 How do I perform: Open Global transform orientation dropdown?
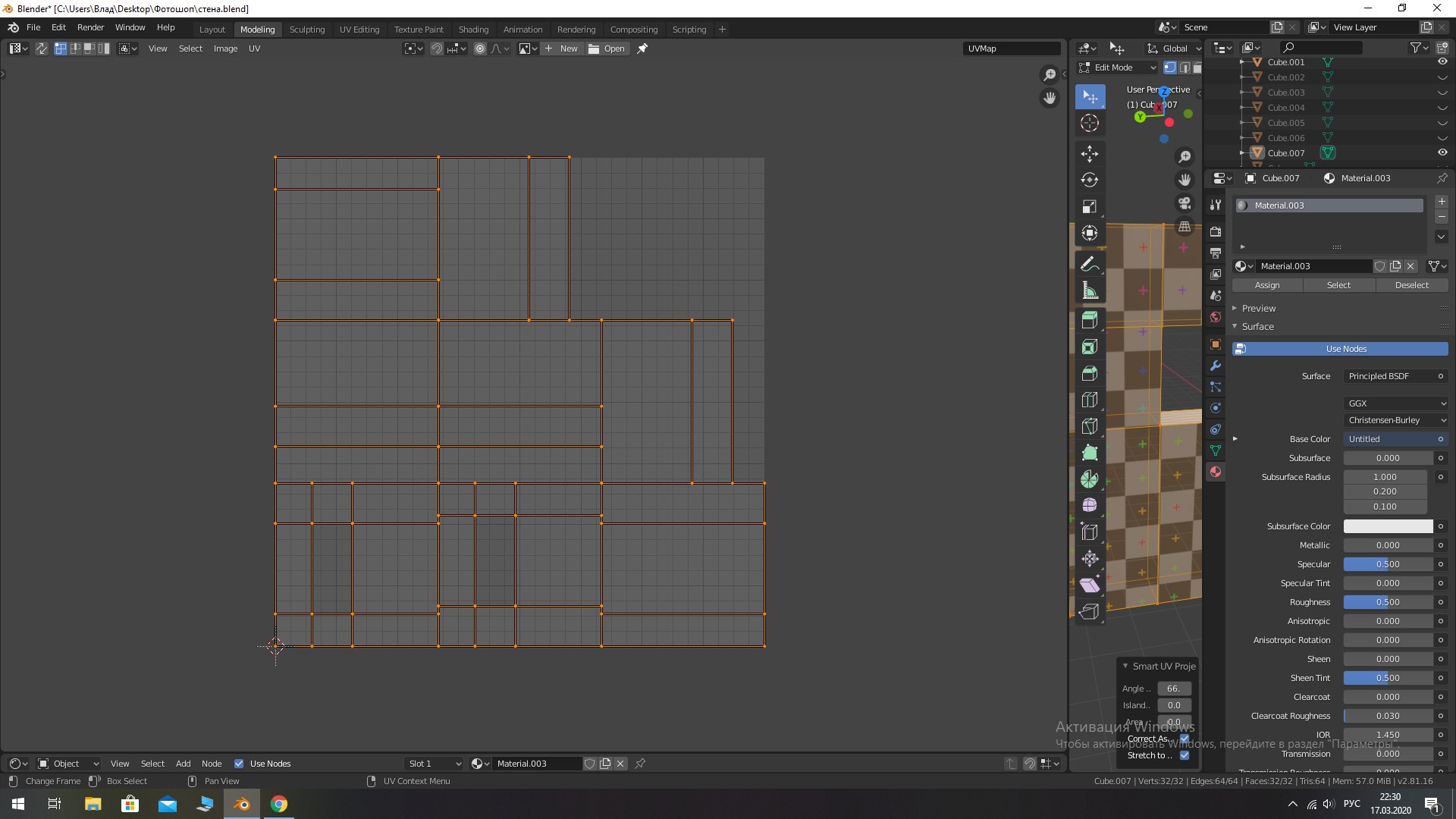click(1174, 49)
